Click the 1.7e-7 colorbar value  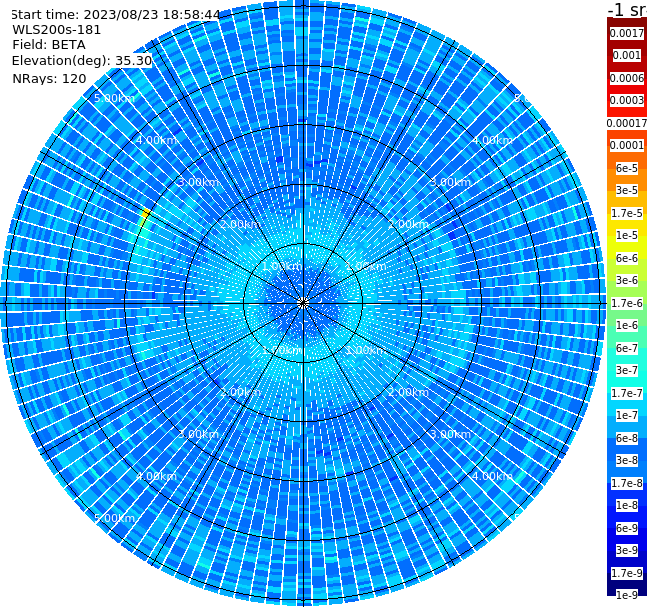pos(627,393)
